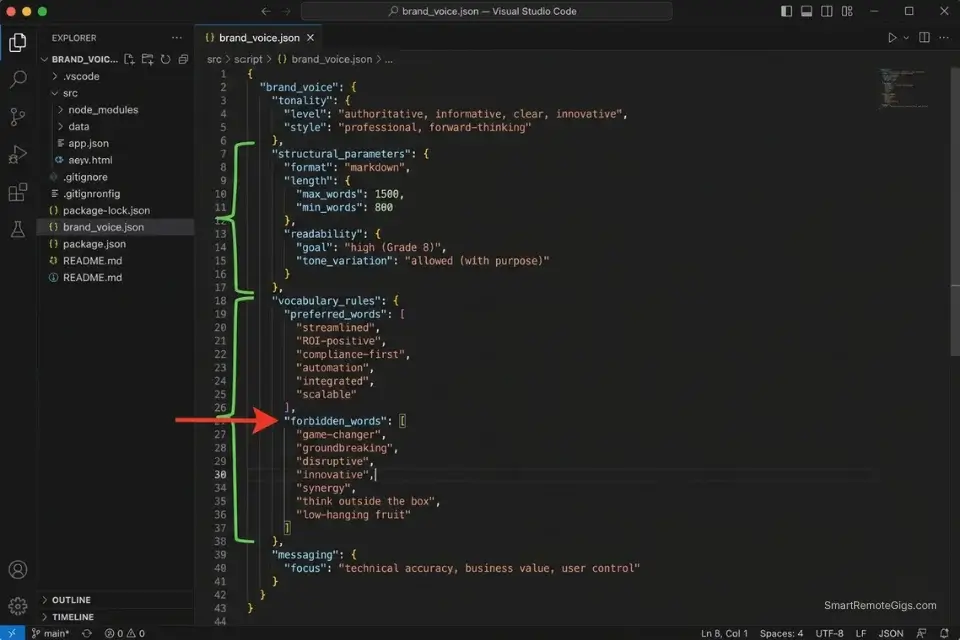This screenshot has height=640, width=960.
Task: Click the main* branch in status bar
Action: tap(51, 633)
